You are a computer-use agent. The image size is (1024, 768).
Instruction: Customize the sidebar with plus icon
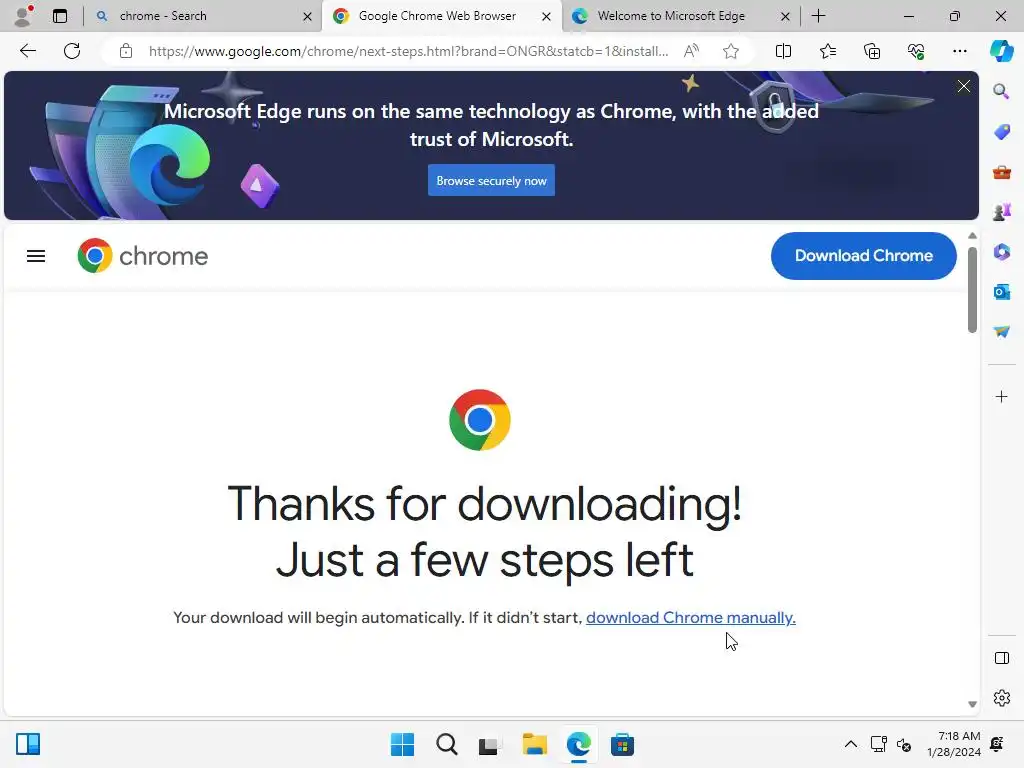coord(1001,396)
